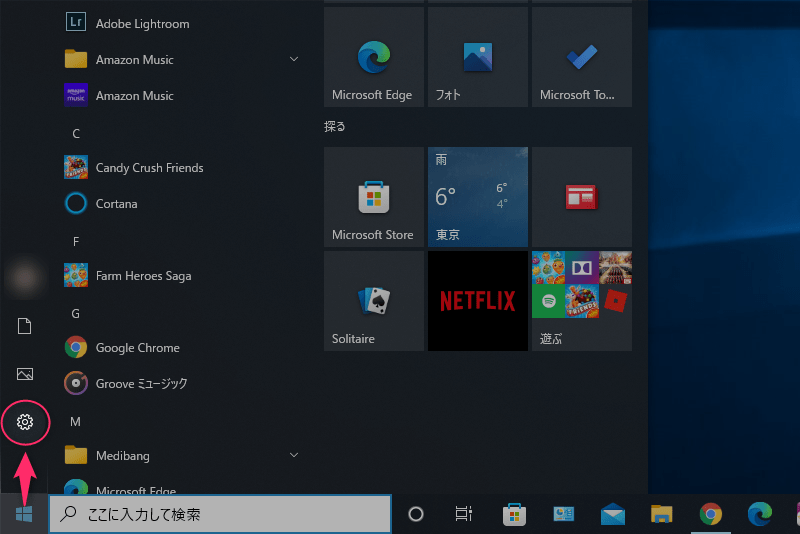Screen dimensions: 800x534
Task: Expand the Medibang folder chevron
Action: point(294,455)
